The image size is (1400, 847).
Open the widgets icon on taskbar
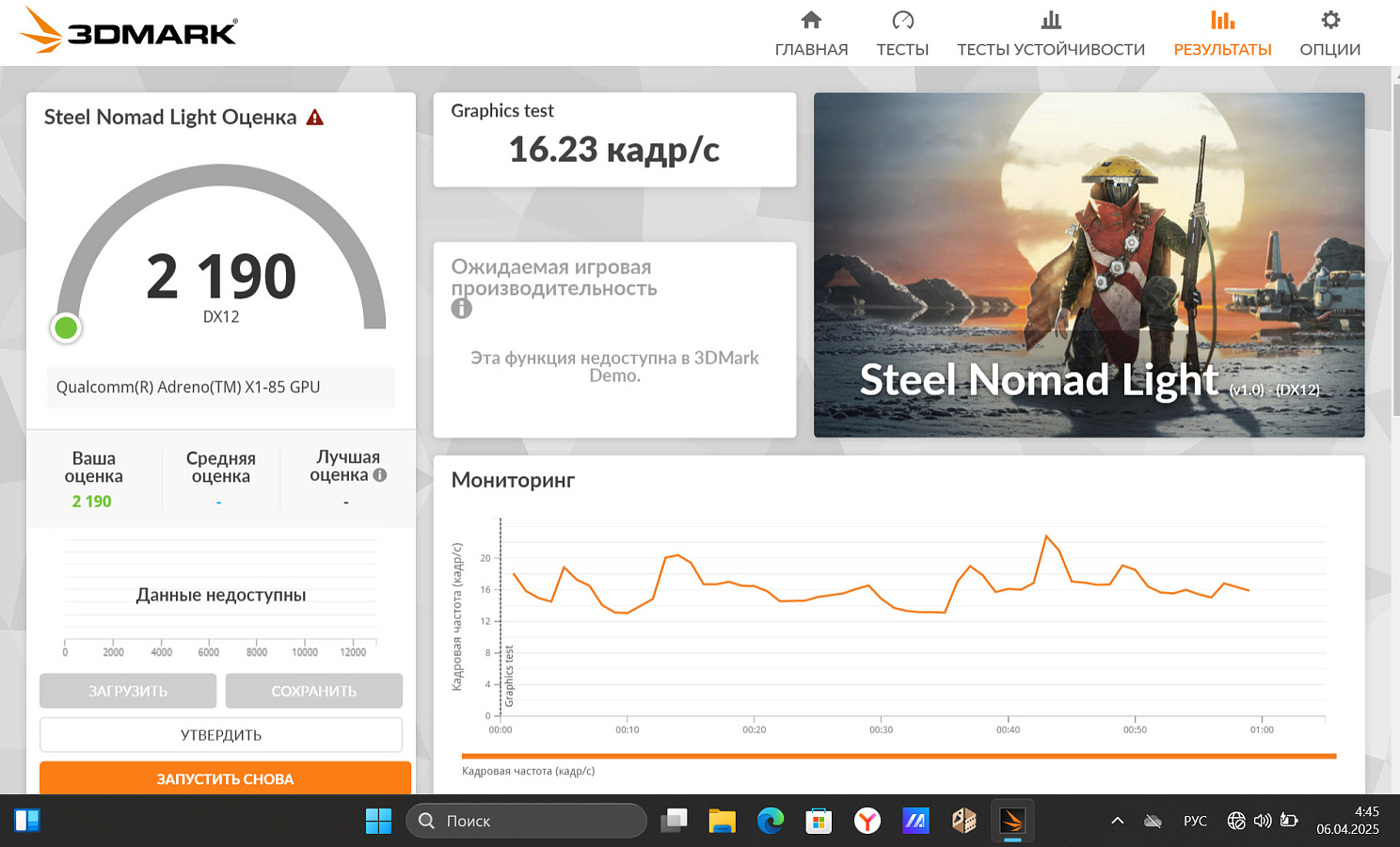[27, 821]
